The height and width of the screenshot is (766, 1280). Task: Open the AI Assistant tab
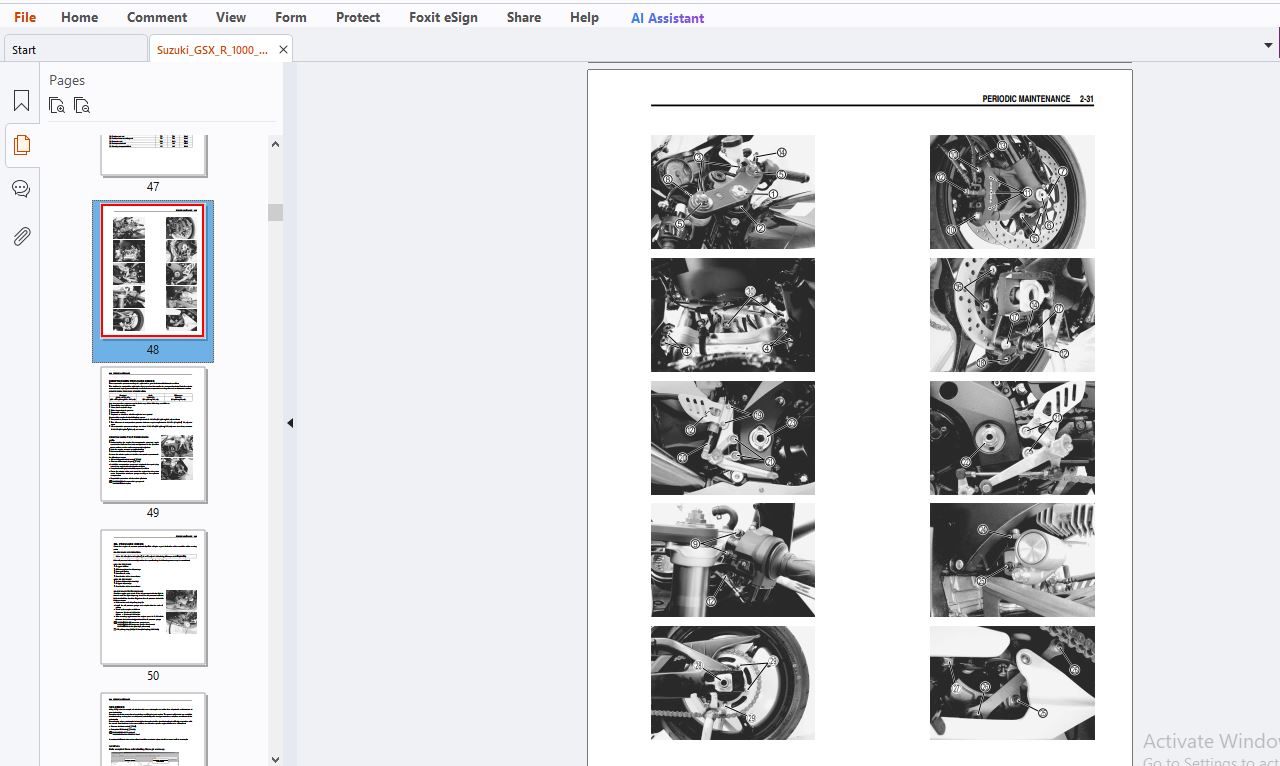click(667, 18)
